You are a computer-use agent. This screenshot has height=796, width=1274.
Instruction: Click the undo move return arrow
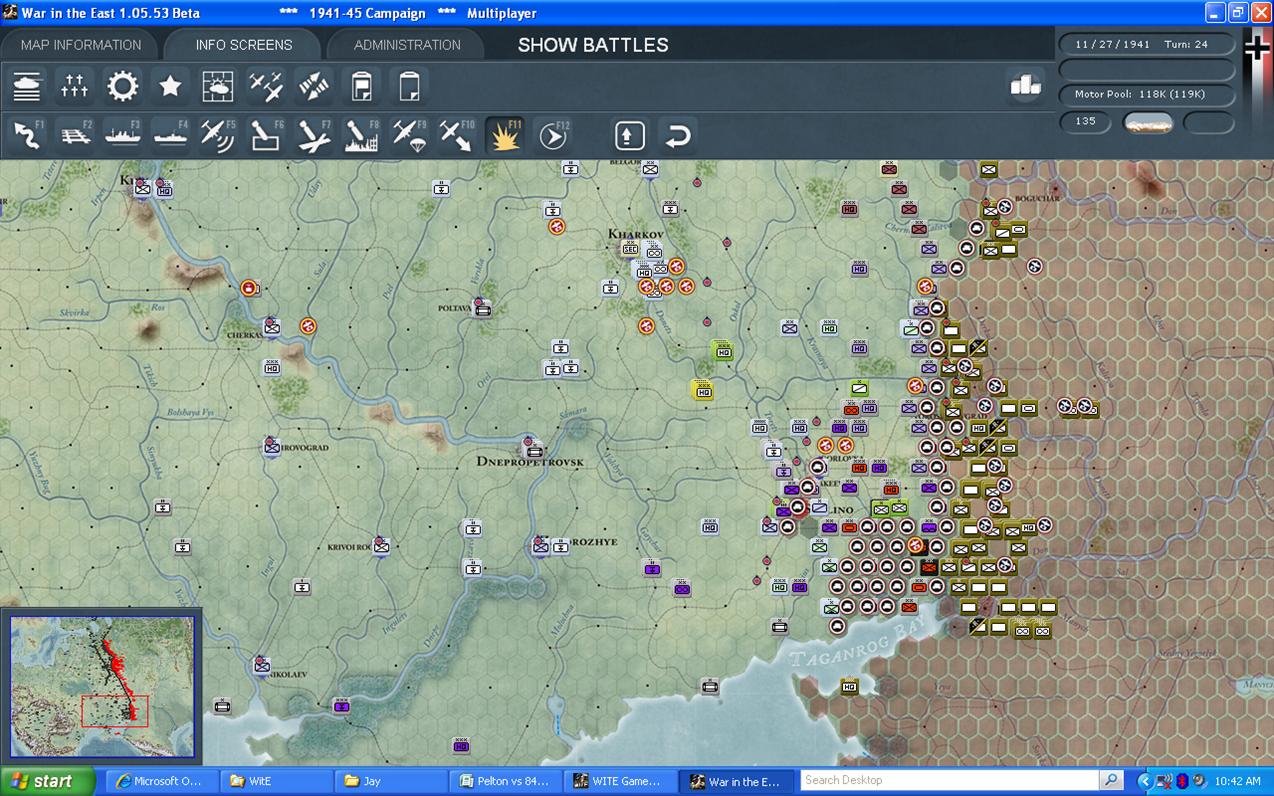click(677, 135)
